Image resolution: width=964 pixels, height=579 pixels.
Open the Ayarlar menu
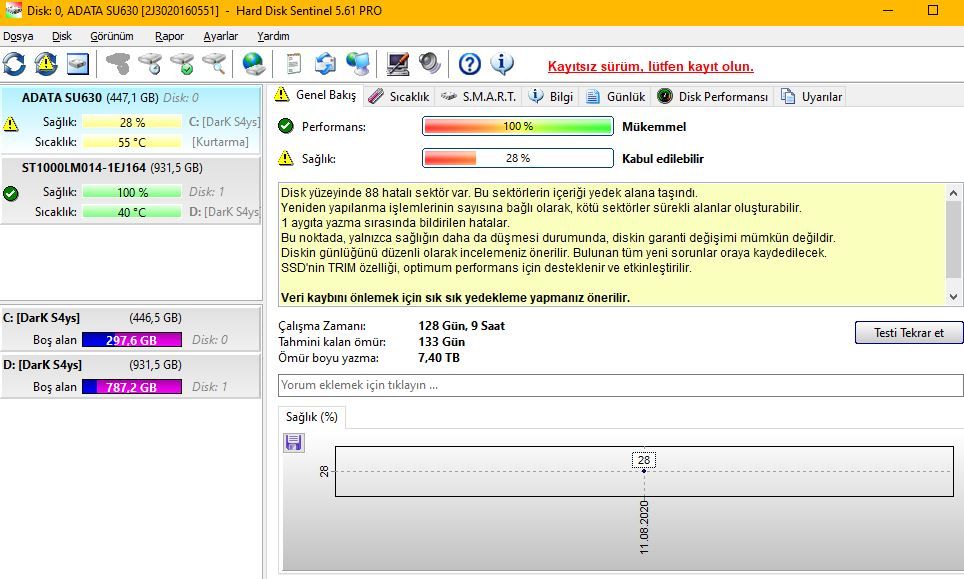tap(221, 36)
